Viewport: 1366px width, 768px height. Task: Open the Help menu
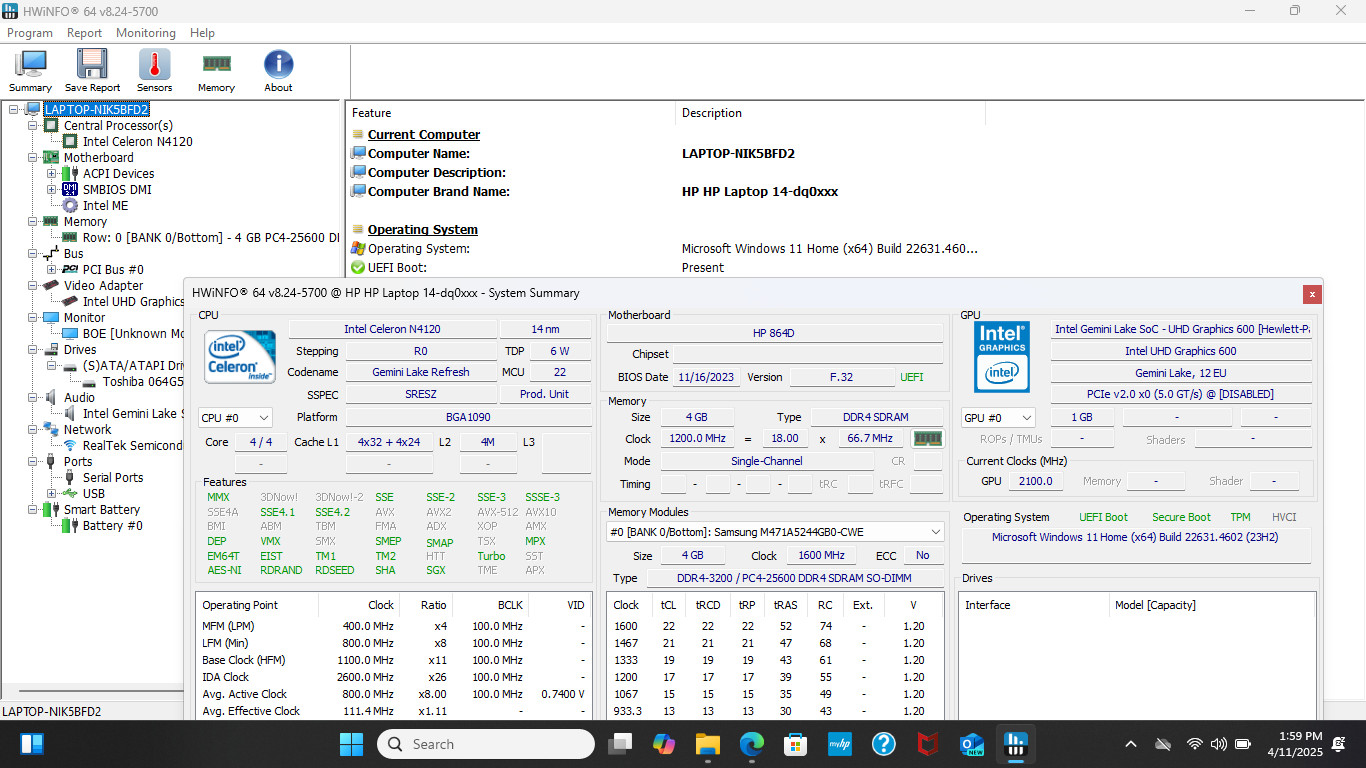point(202,33)
